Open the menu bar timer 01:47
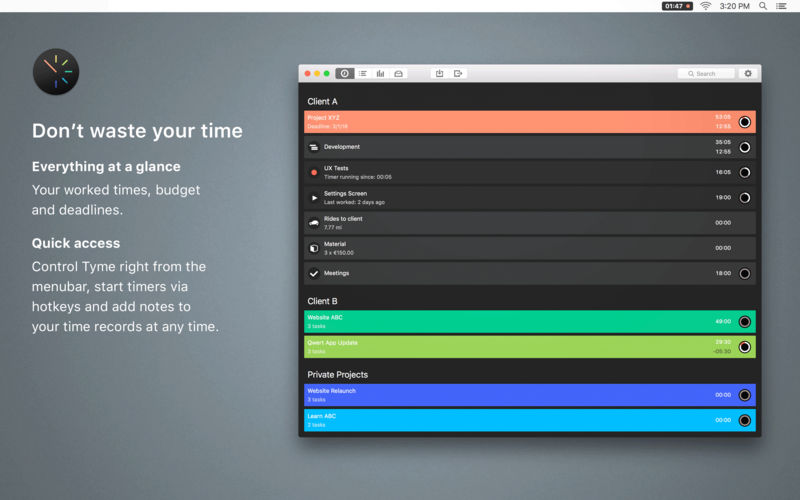The width and height of the screenshot is (800, 500). point(677,6)
